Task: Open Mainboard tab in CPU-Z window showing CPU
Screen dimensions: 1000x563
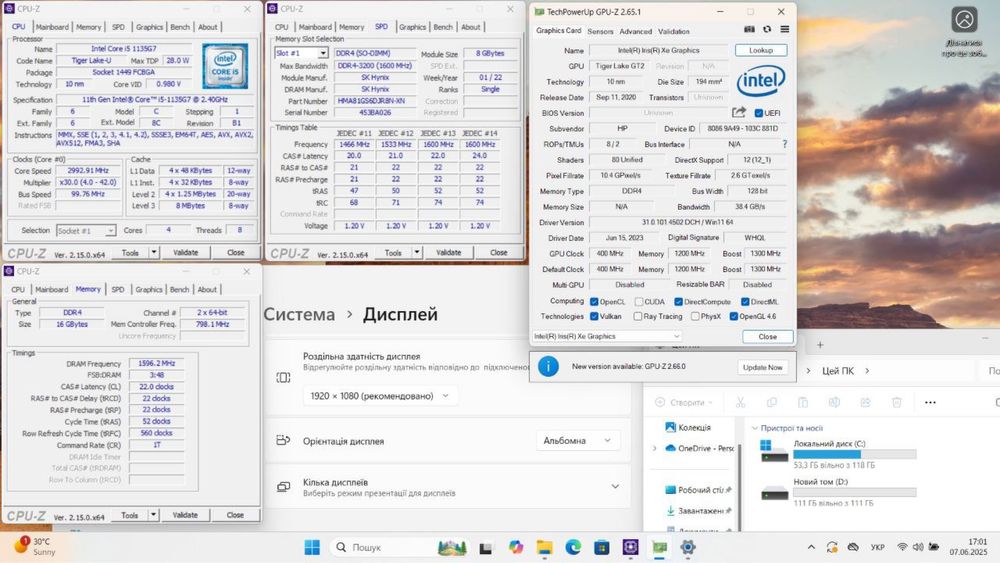Action: pos(52,27)
